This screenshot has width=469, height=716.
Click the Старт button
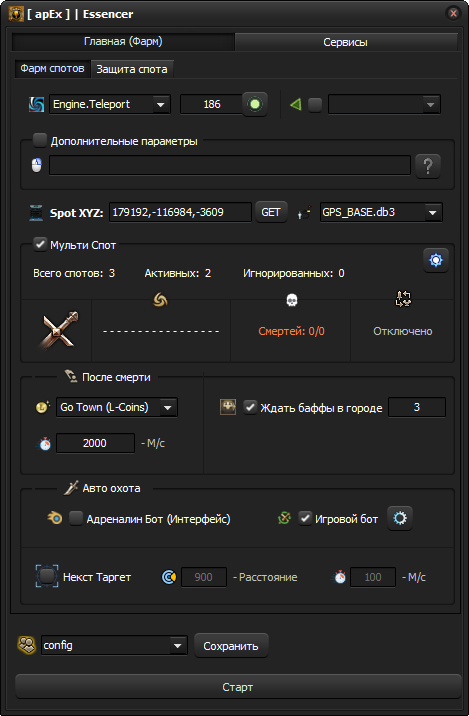(x=238, y=687)
